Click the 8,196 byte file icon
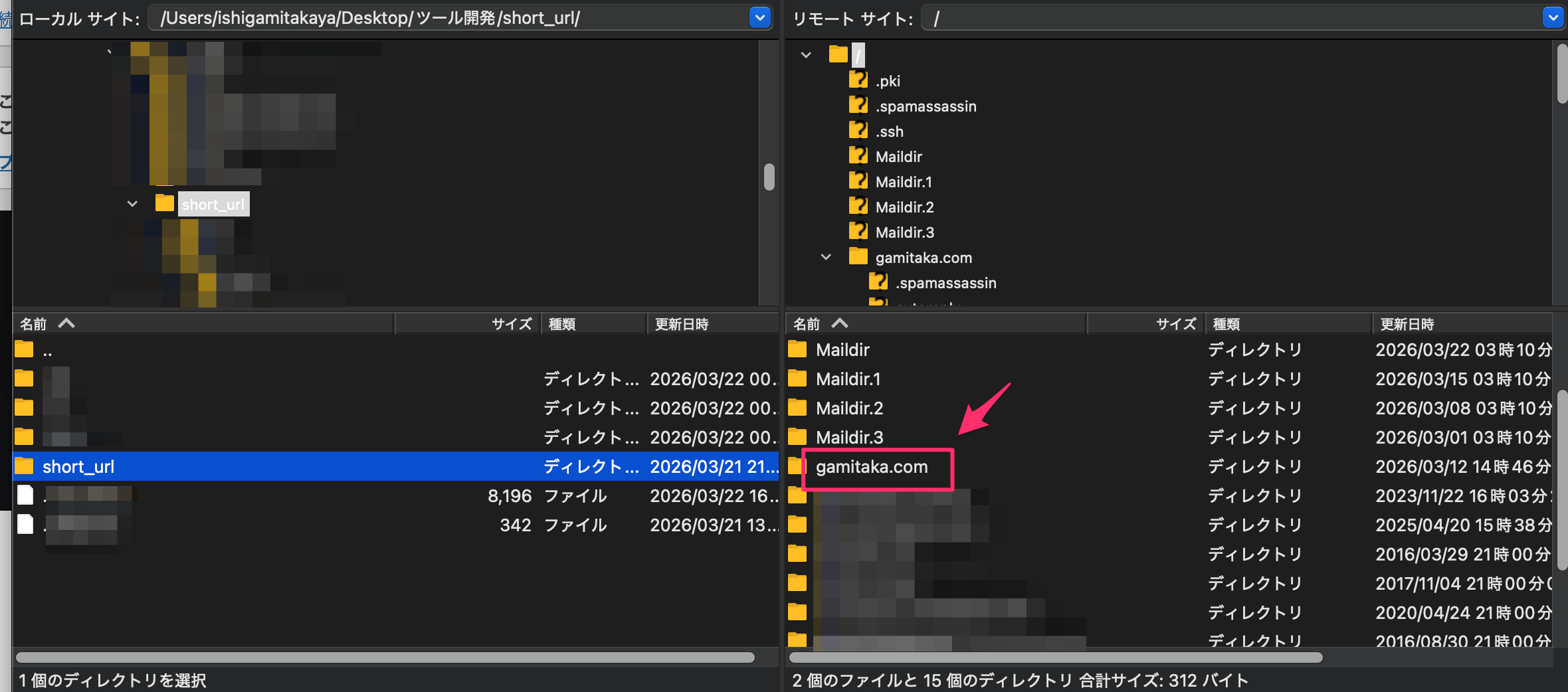 (x=25, y=495)
